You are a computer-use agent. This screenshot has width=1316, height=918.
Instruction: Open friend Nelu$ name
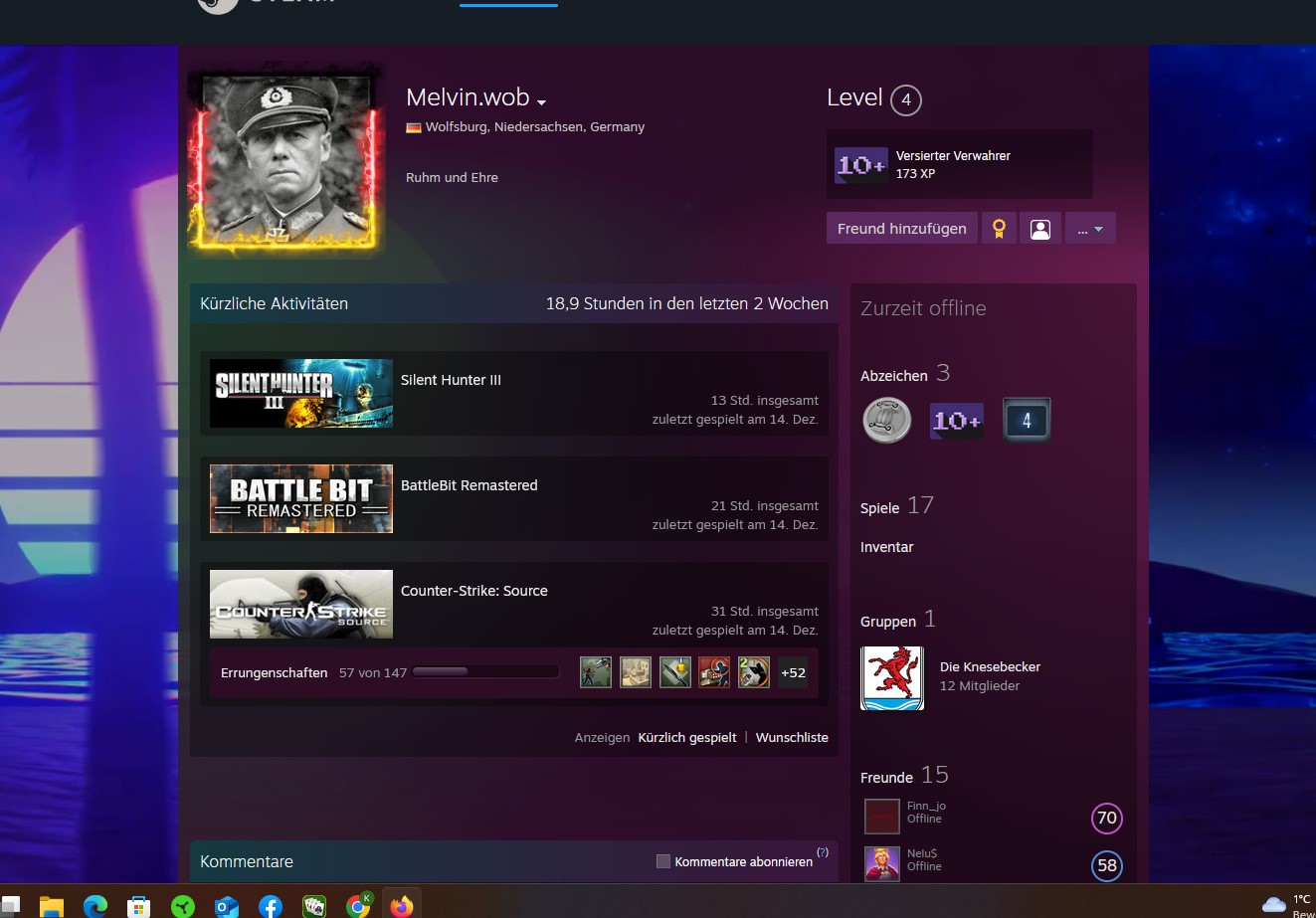[x=922, y=853]
